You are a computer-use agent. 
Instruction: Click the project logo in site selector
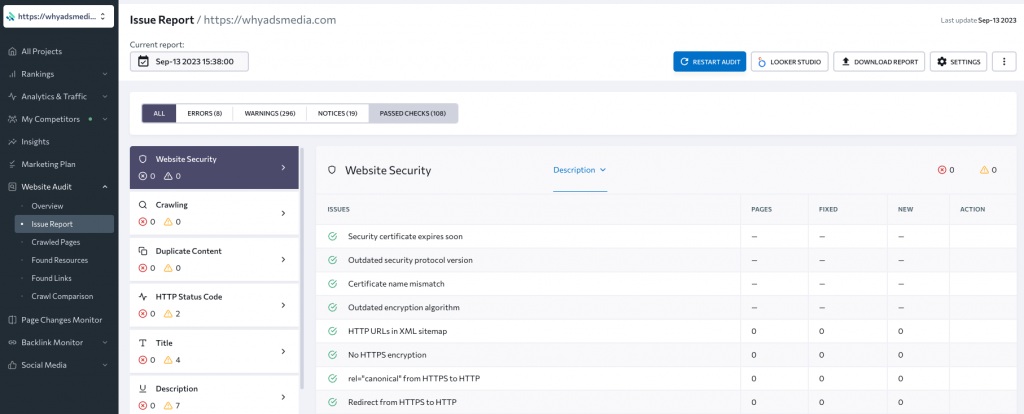(x=10, y=17)
